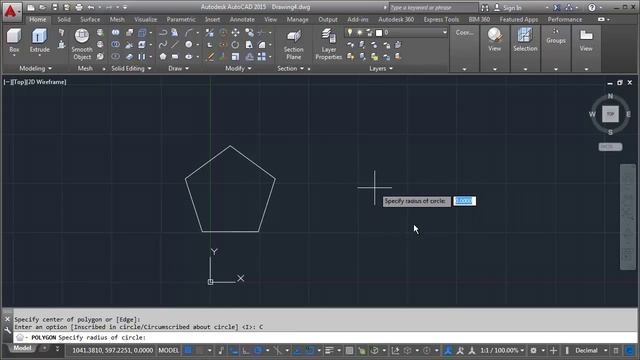Expand the Section panel dropdown
The width and height of the screenshot is (640, 360).
coord(291,68)
